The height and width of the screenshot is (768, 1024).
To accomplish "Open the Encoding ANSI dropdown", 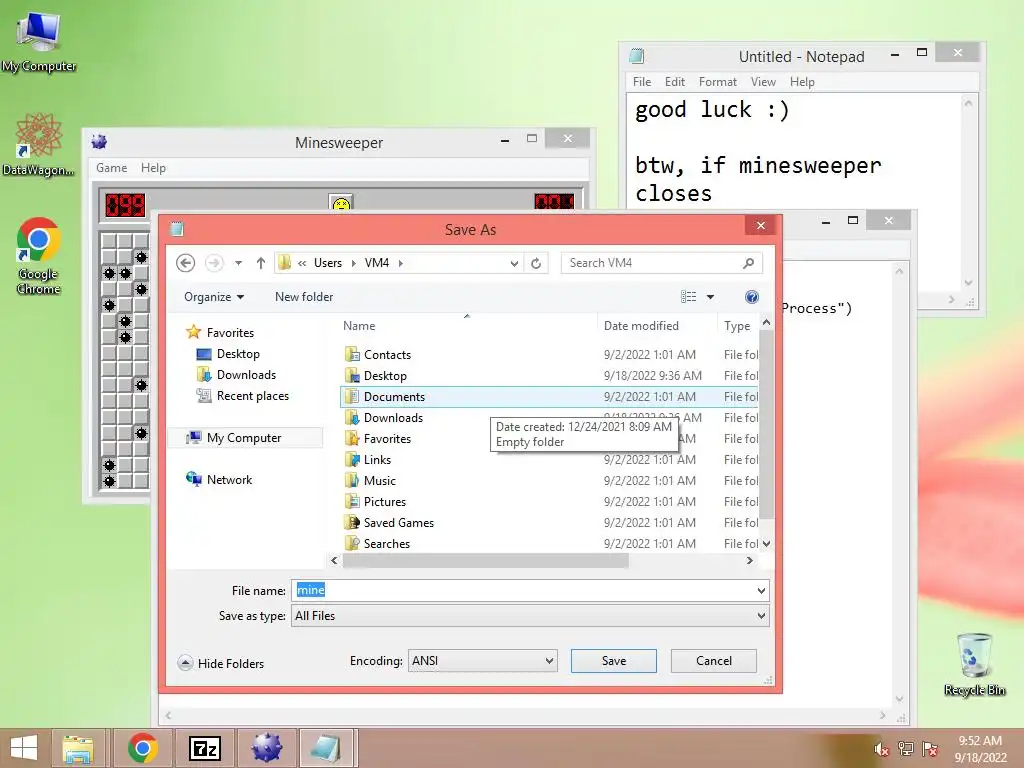I will click(x=483, y=661).
